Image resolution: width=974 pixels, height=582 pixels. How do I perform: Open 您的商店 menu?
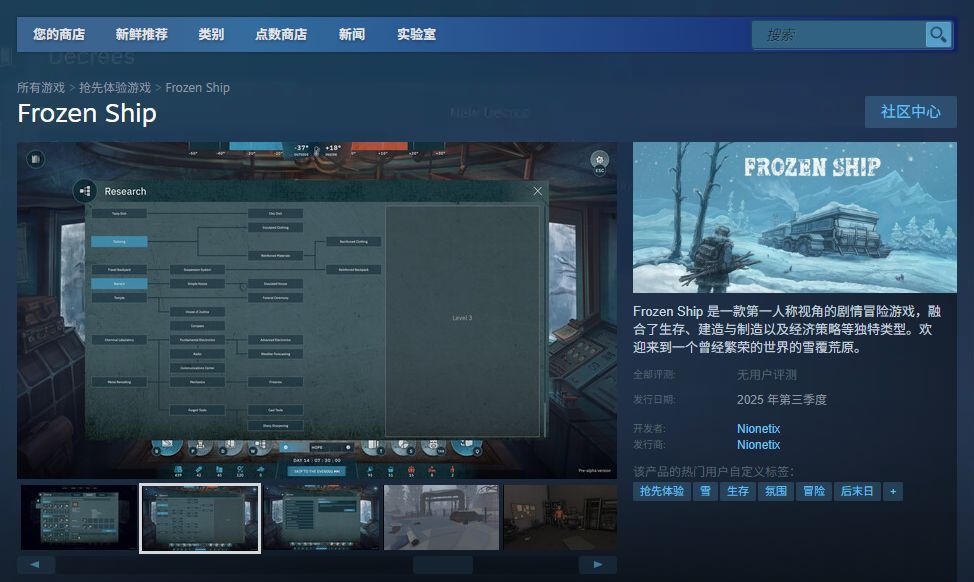point(59,35)
